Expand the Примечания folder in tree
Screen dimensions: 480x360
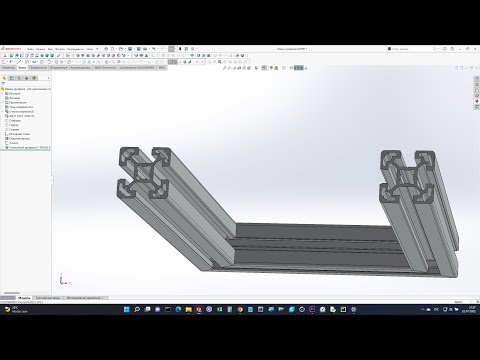3,102
